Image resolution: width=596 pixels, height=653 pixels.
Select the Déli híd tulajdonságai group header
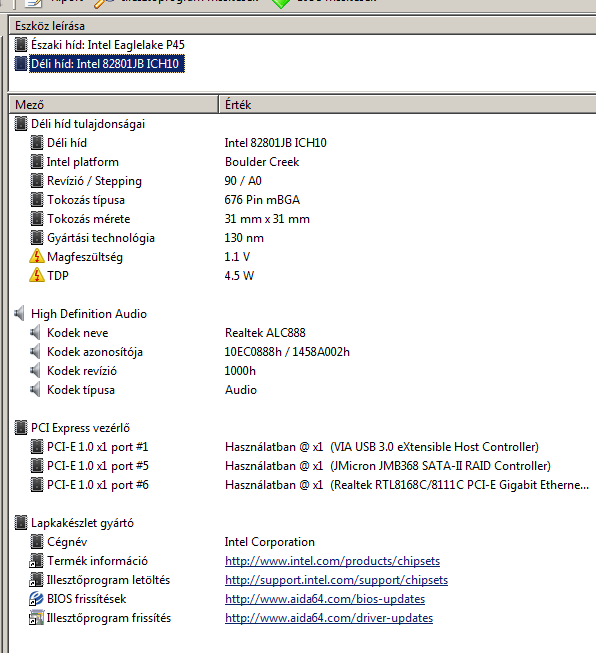pos(88,124)
